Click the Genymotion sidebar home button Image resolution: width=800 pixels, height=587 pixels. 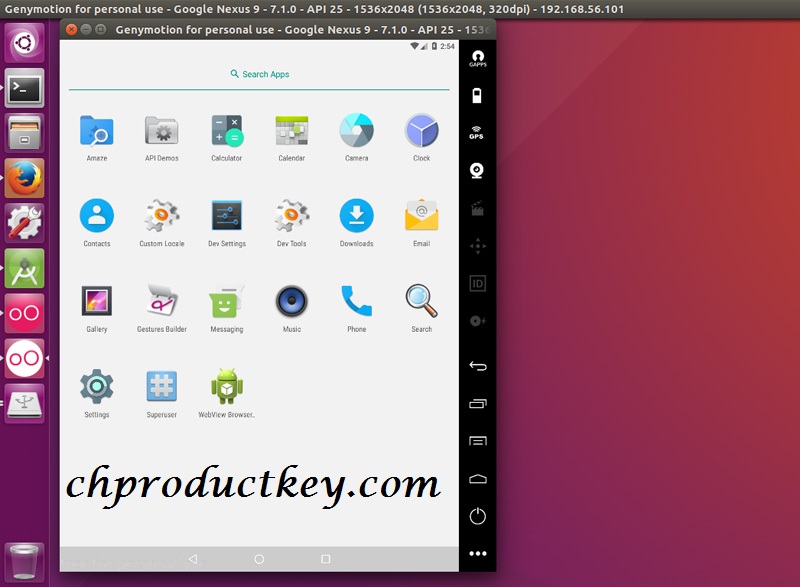tap(478, 478)
